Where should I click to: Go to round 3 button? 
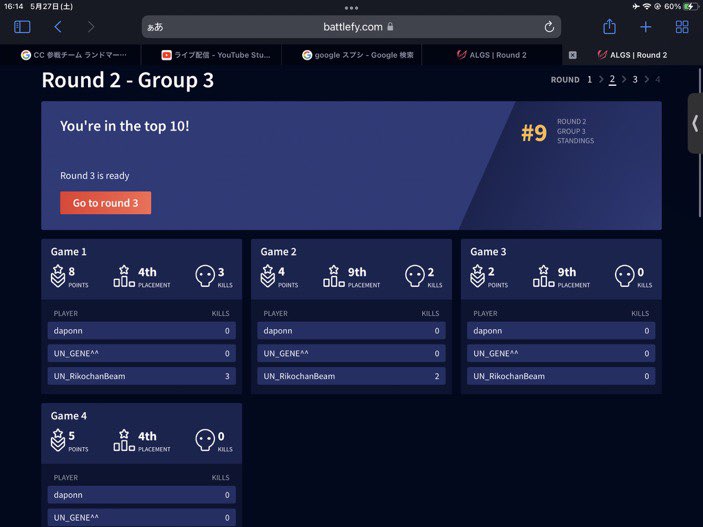click(105, 203)
